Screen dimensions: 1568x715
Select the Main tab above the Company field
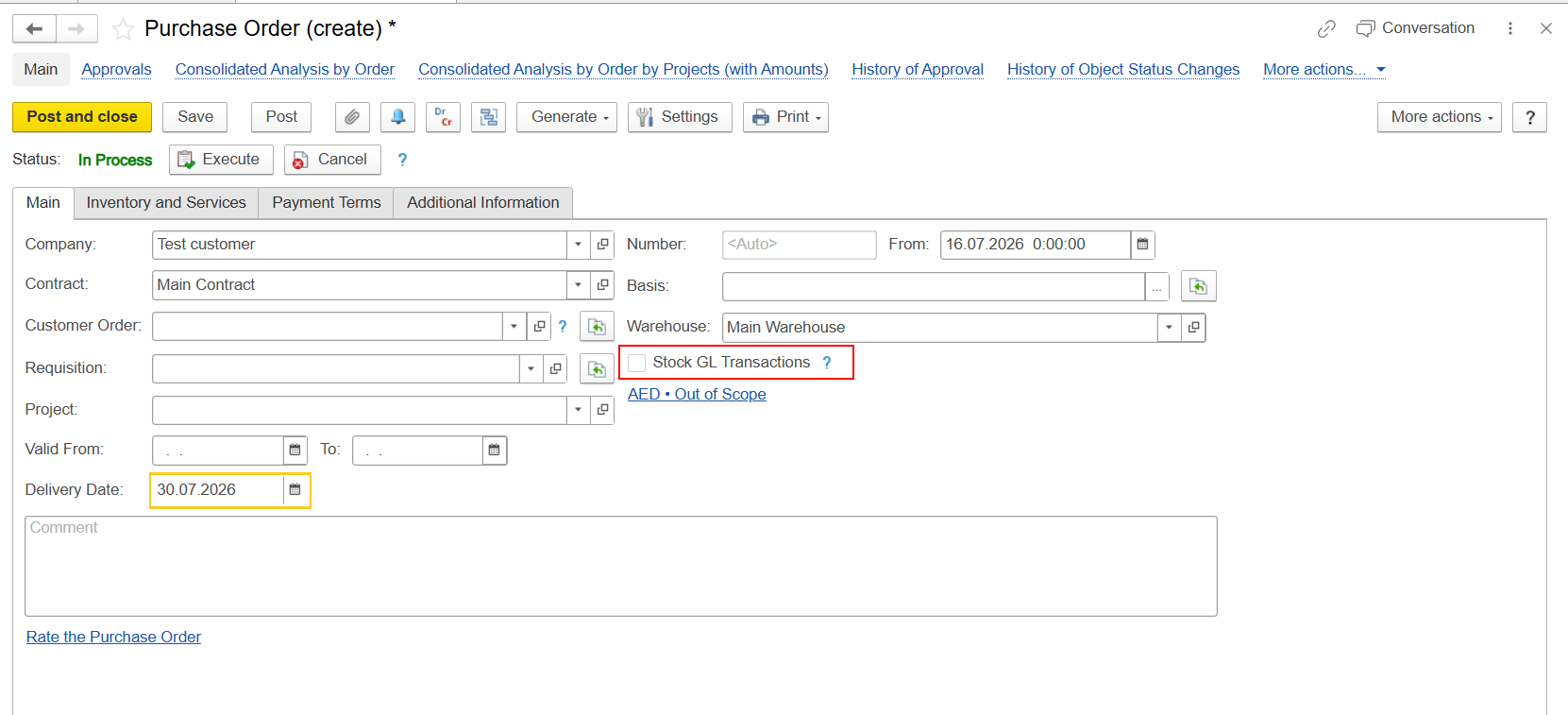43,203
